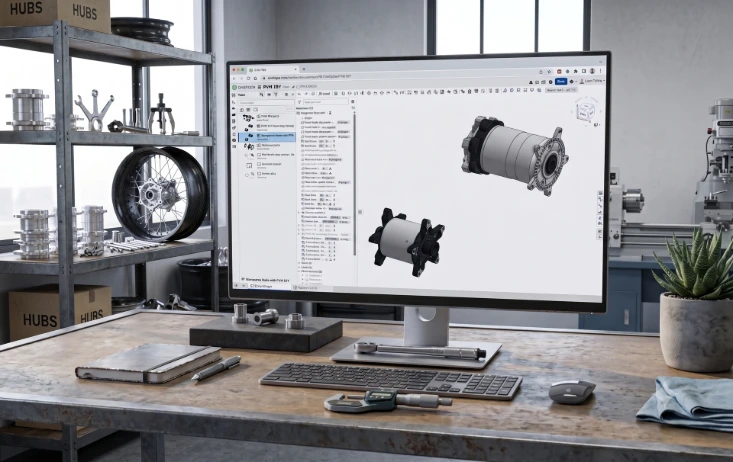Open the document hamburger menu beside the logo
The height and width of the screenshot is (462, 733).
pyautogui.click(x=259, y=87)
